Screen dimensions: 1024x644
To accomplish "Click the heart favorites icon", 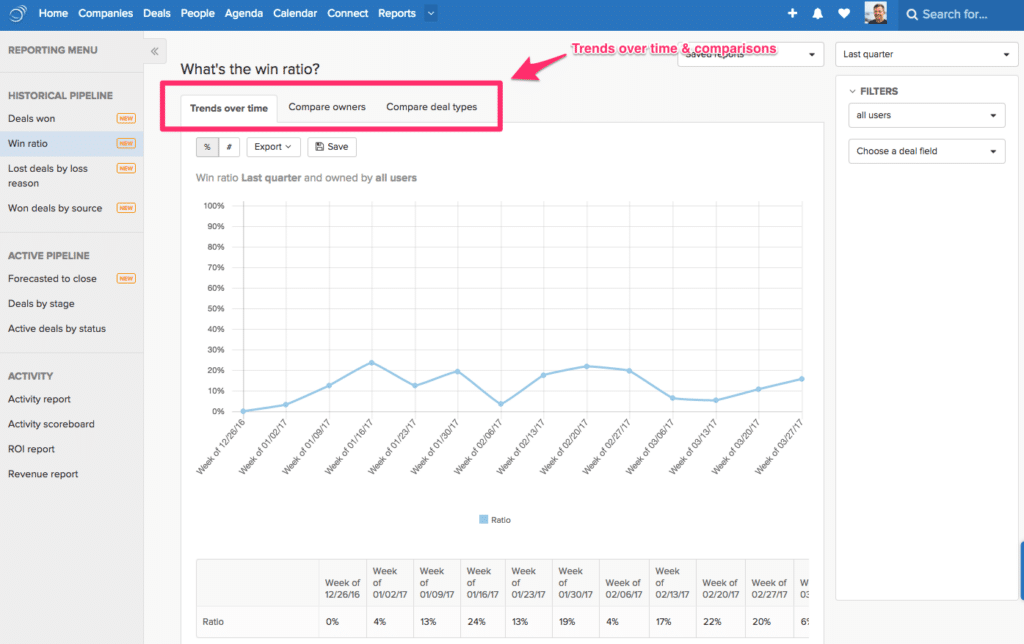I will (844, 14).
